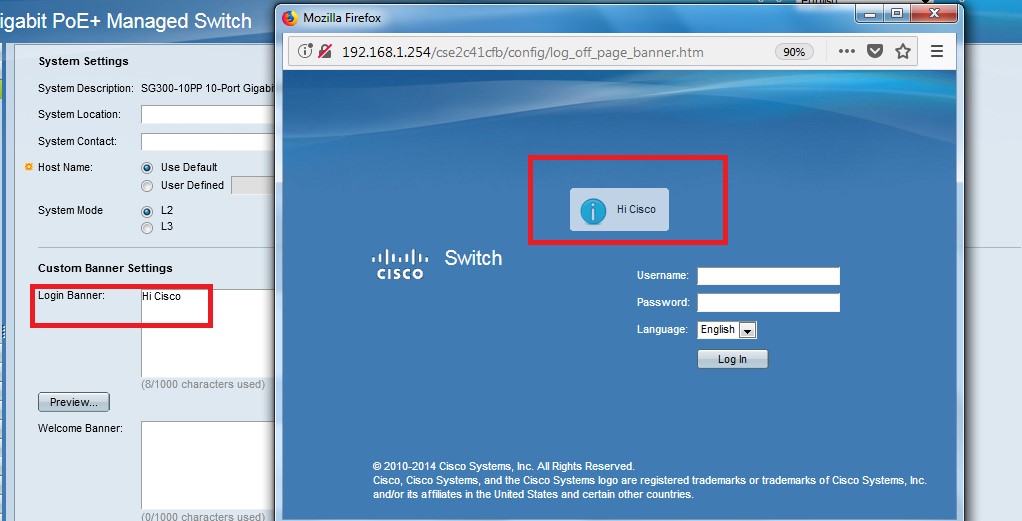Click the System Settings heading

point(83,61)
